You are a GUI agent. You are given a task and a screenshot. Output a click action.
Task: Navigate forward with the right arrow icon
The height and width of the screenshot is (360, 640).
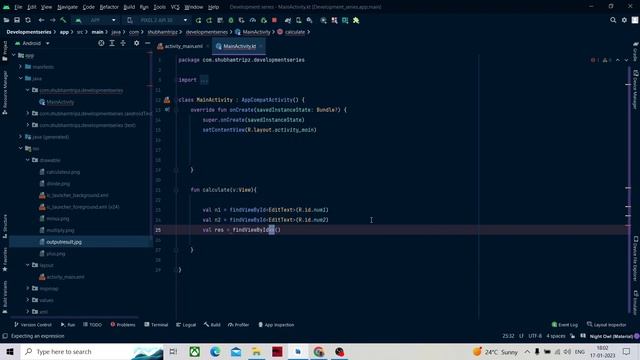[x=52, y=20]
